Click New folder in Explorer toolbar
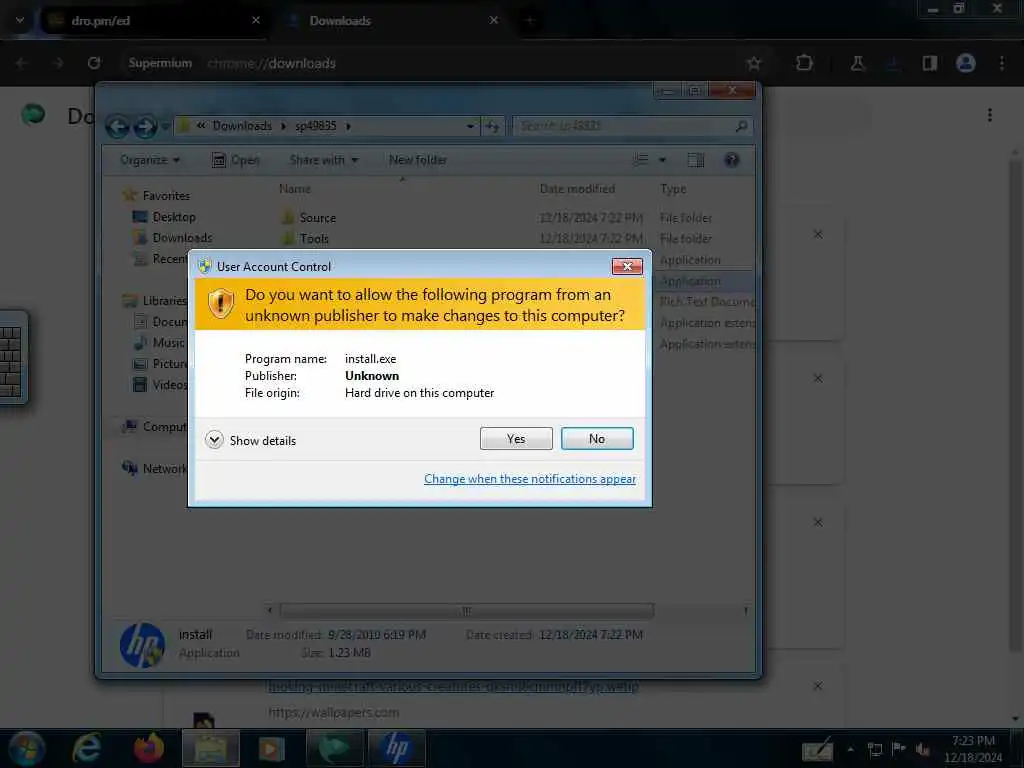 (x=418, y=160)
